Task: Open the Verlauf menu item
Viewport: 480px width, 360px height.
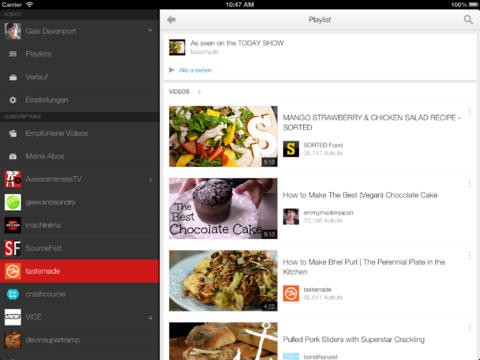Action: point(79,77)
